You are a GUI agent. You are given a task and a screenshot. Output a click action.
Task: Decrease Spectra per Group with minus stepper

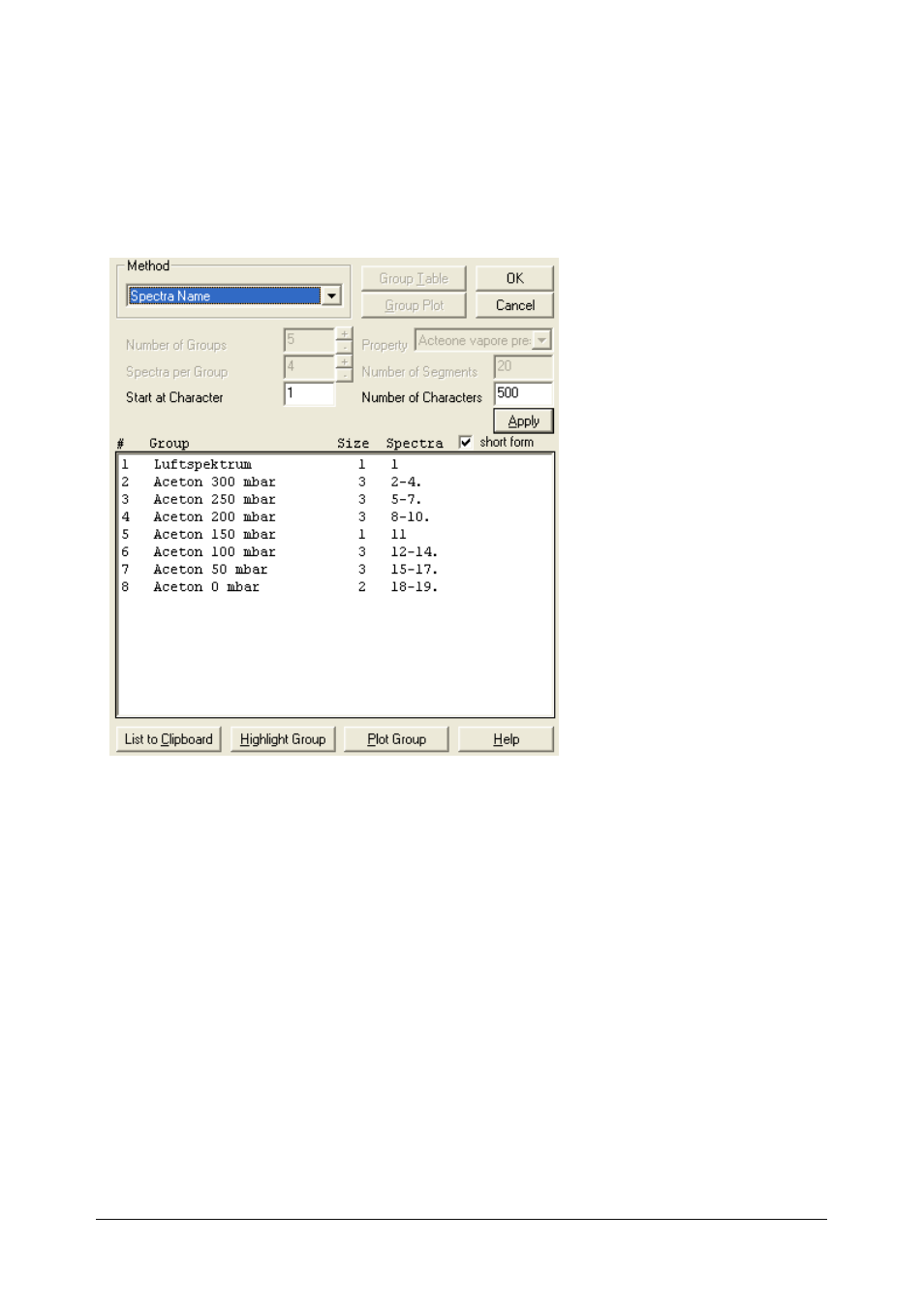tap(344, 374)
